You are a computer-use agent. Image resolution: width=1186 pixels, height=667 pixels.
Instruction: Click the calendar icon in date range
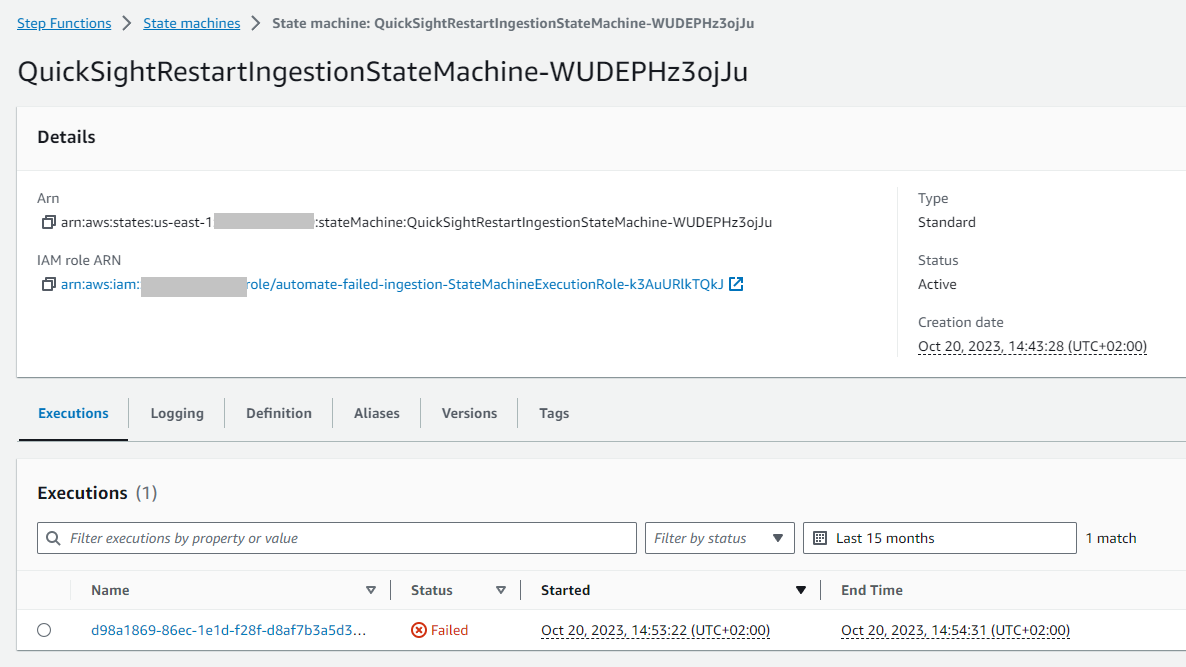[820, 538]
